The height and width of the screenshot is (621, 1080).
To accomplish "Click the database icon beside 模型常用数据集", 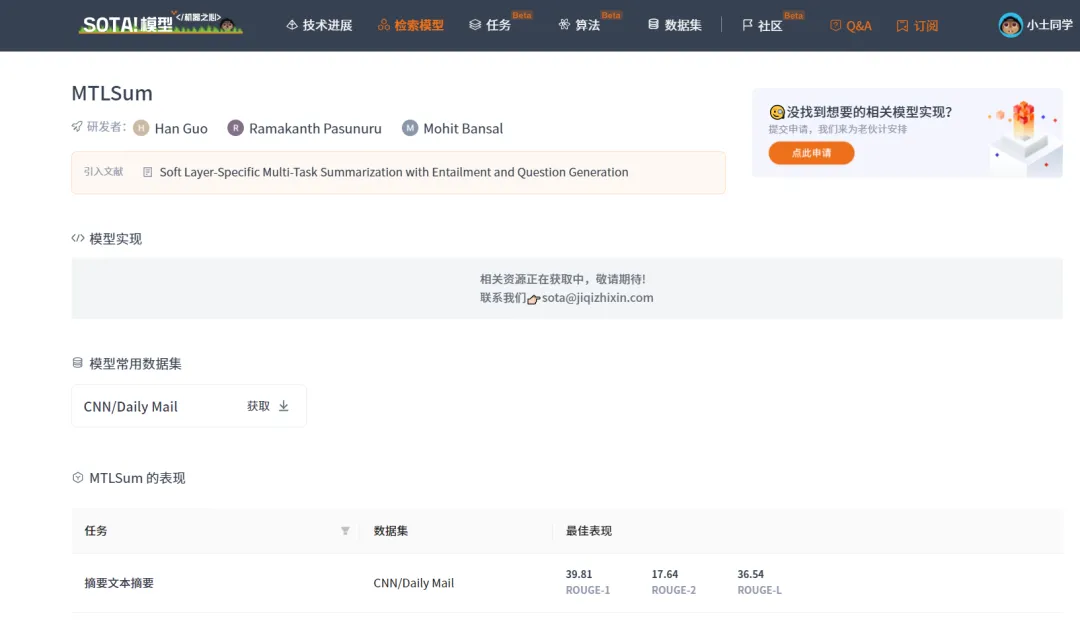I will 77,363.
